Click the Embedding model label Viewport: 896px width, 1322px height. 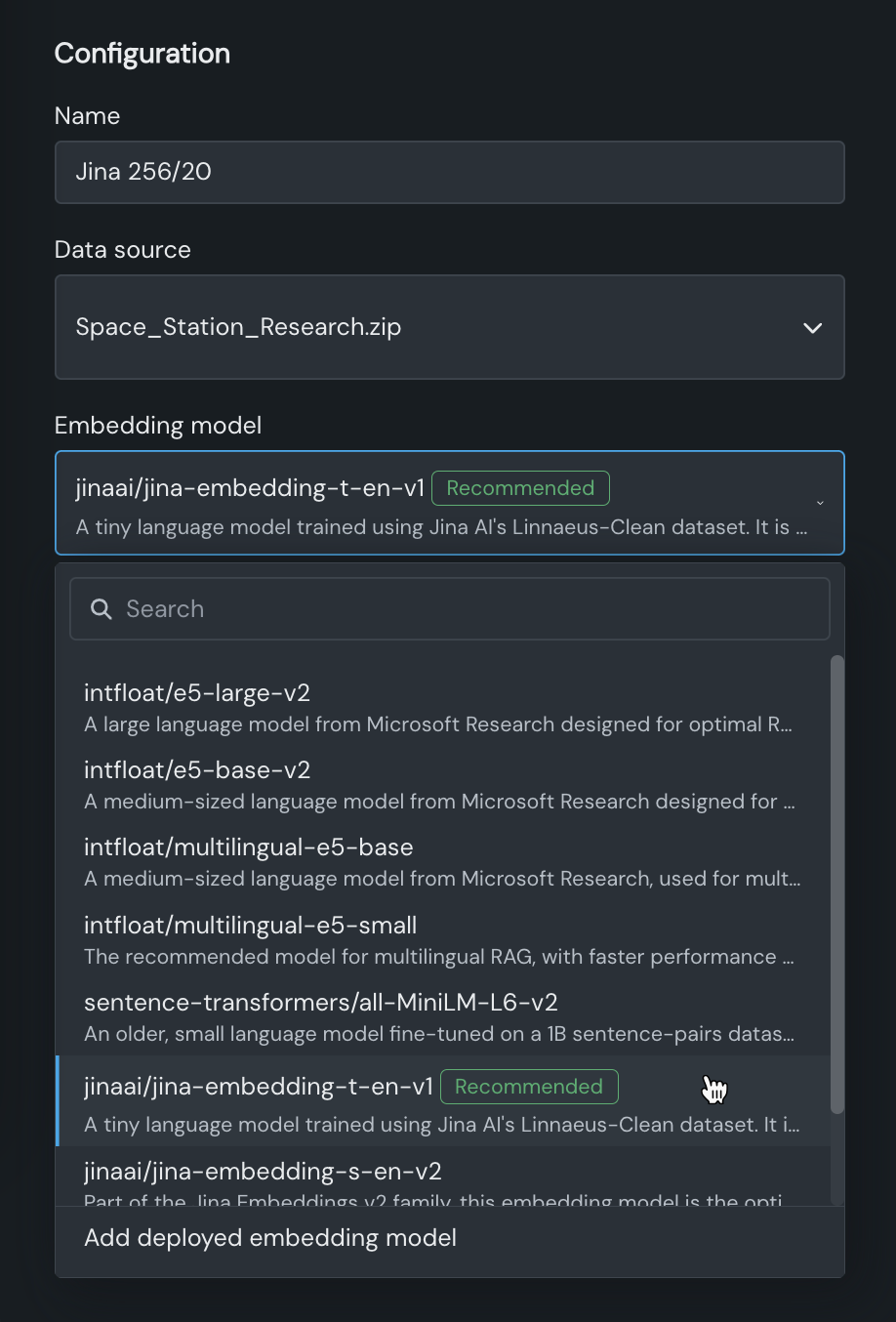pos(158,426)
